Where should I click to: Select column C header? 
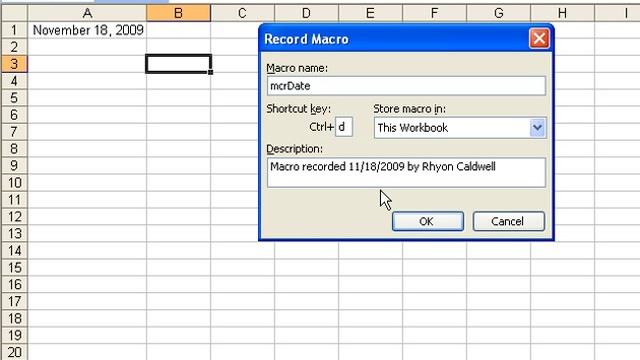[242, 13]
